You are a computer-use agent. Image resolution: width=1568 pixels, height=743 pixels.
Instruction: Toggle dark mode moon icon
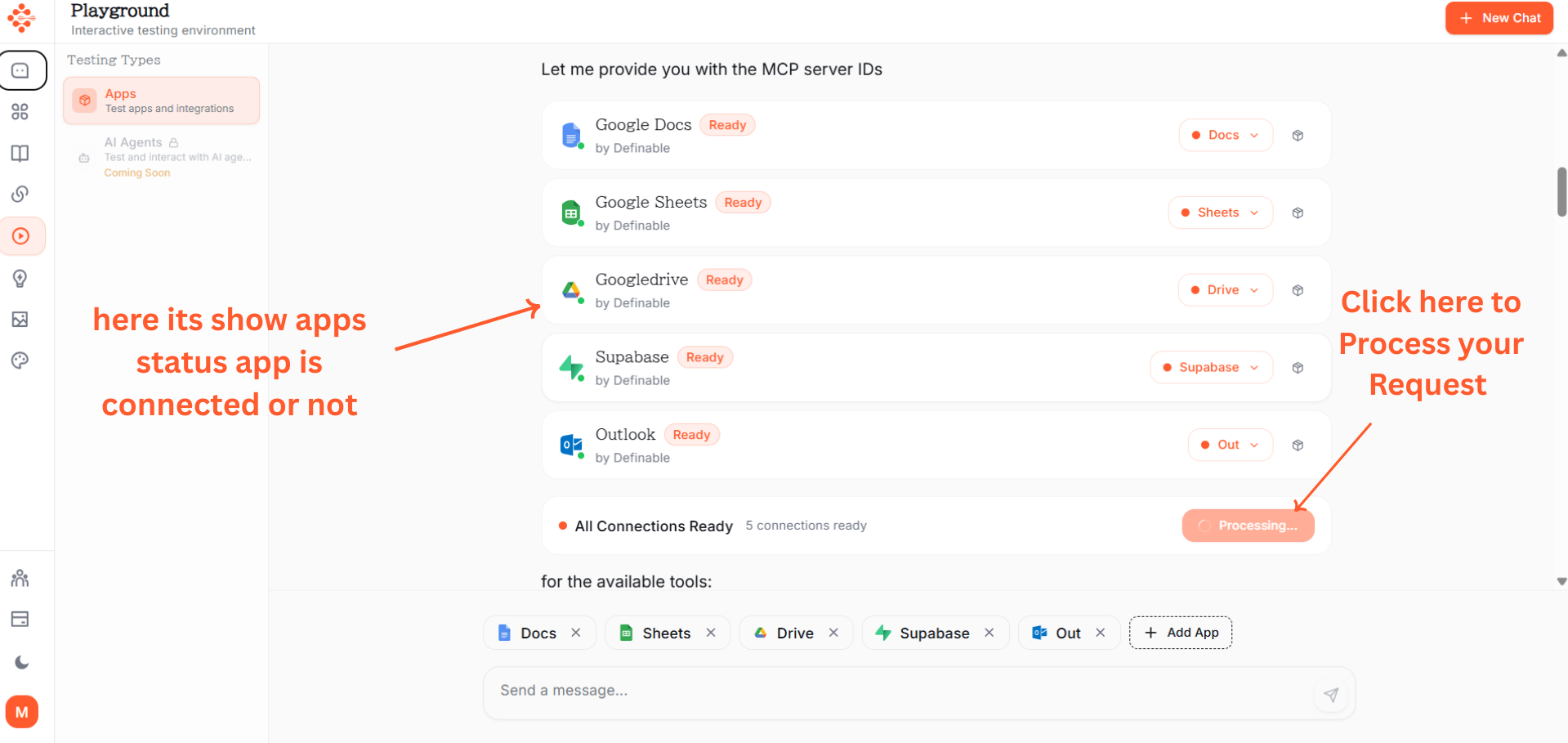pyautogui.click(x=21, y=662)
